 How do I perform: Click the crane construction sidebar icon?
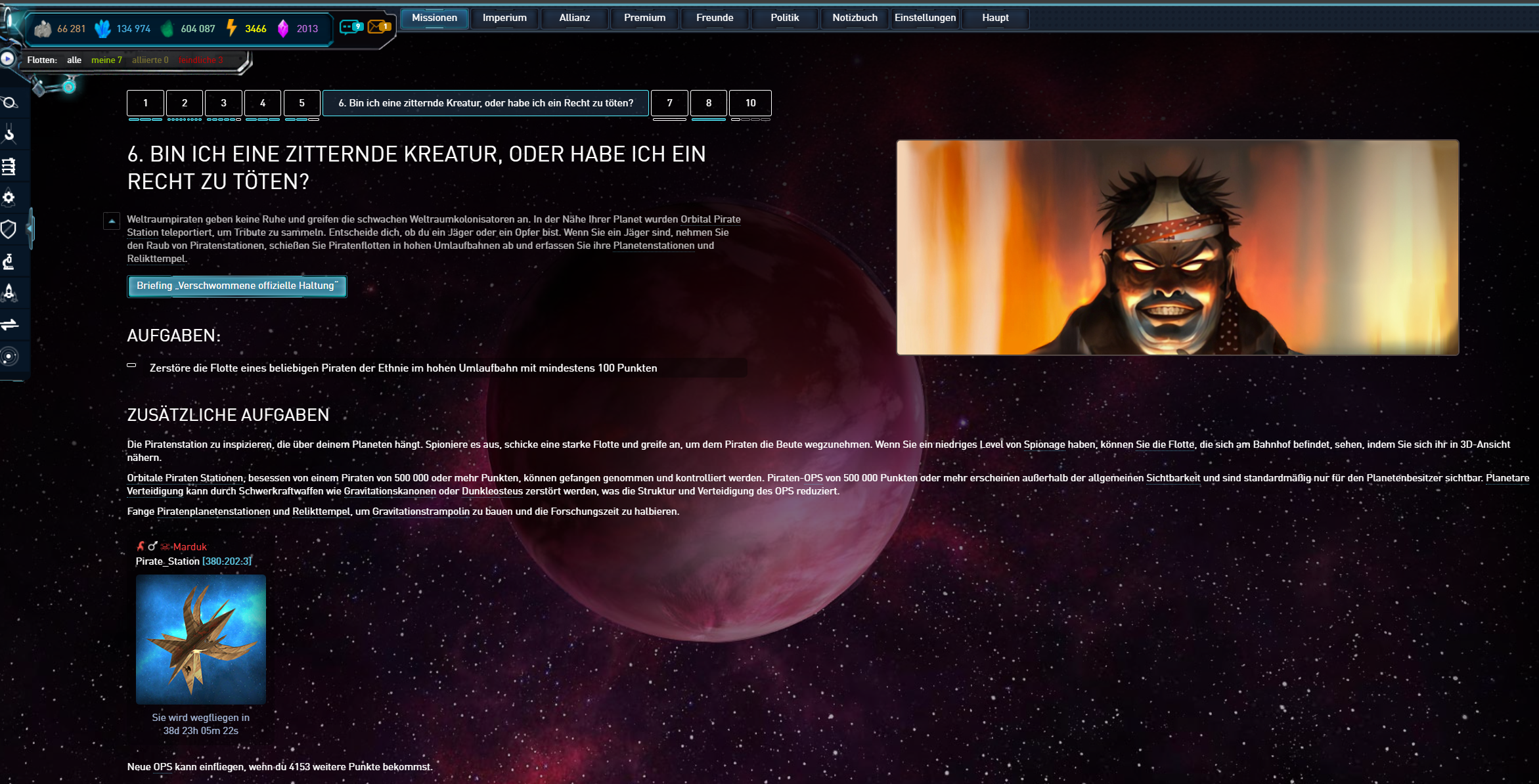click(9, 134)
